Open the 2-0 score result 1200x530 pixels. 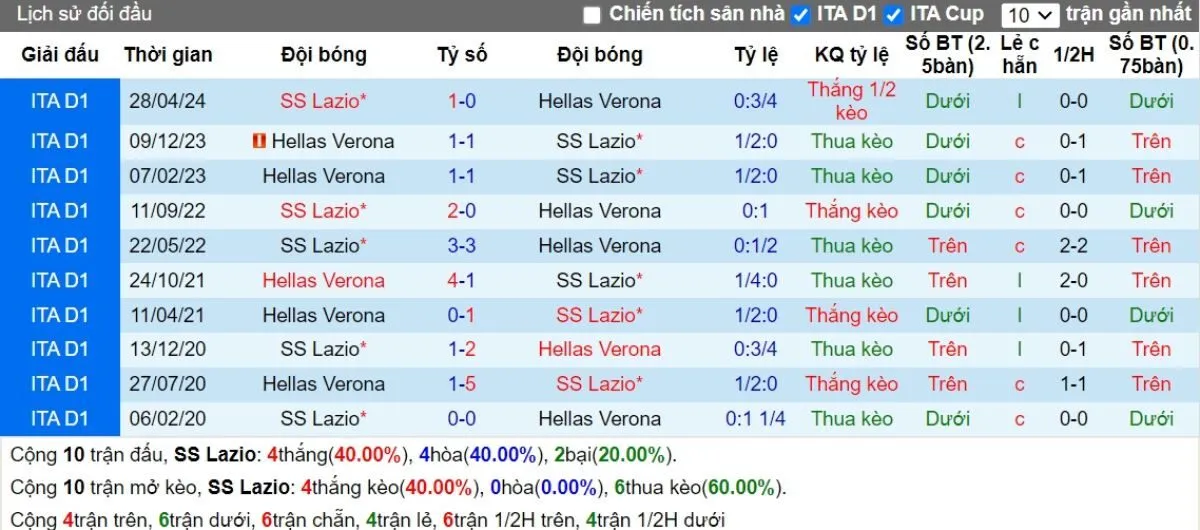462,211
